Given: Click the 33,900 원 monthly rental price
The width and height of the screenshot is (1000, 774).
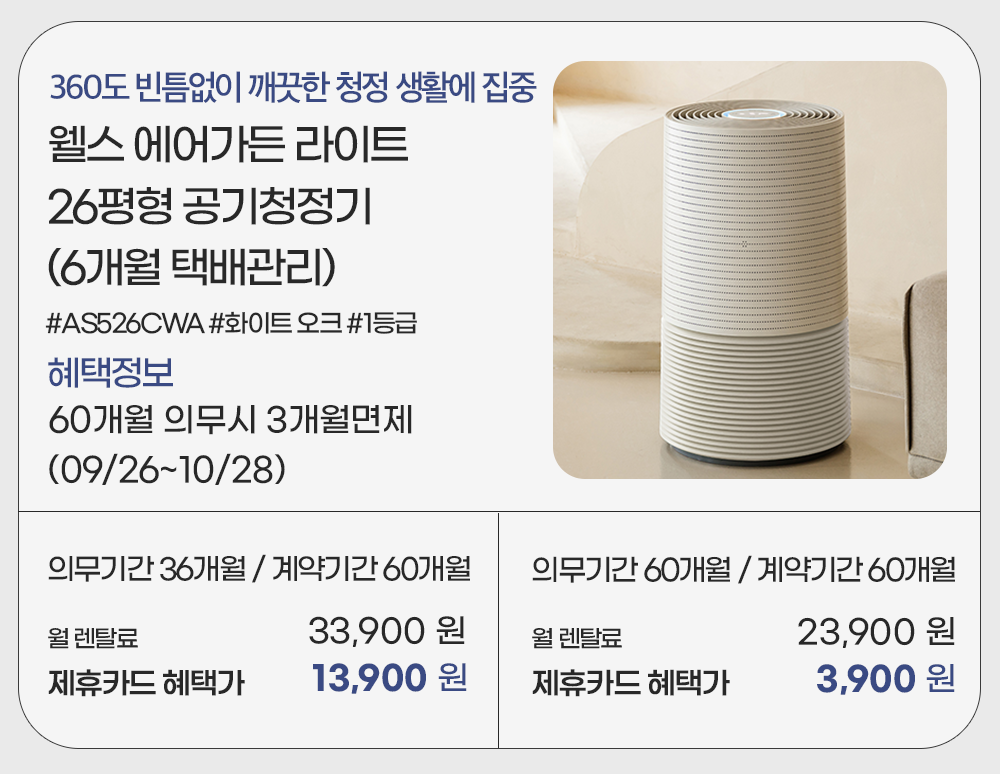Looking at the screenshot, I should point(386,632).
